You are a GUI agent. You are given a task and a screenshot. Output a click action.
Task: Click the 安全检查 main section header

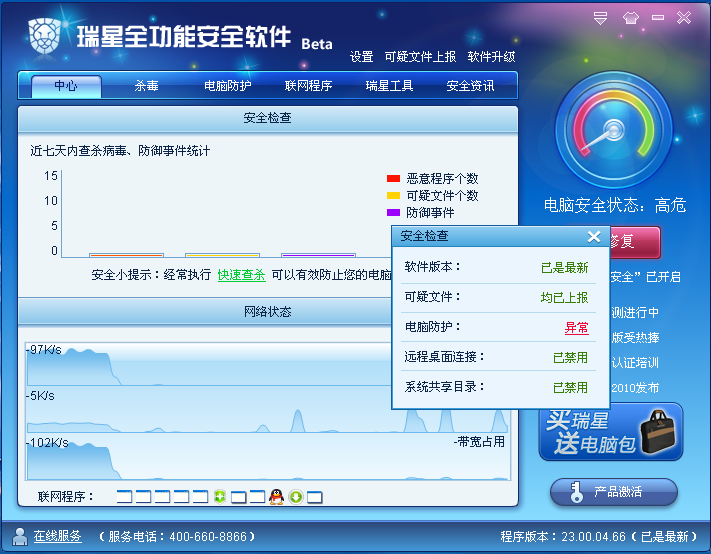click(268, 119)
